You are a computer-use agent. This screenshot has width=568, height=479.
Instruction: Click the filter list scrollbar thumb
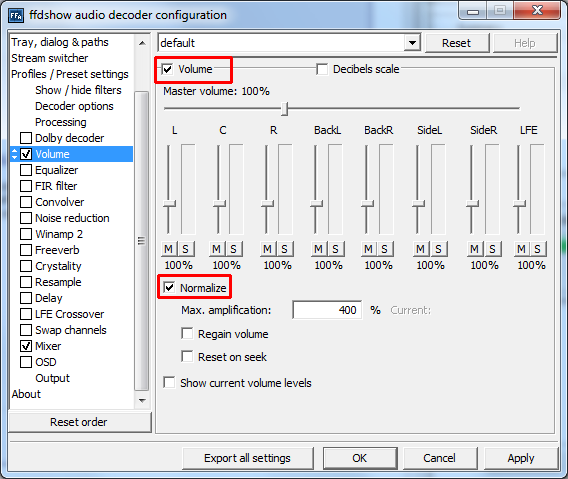click(x=142, y=241)
